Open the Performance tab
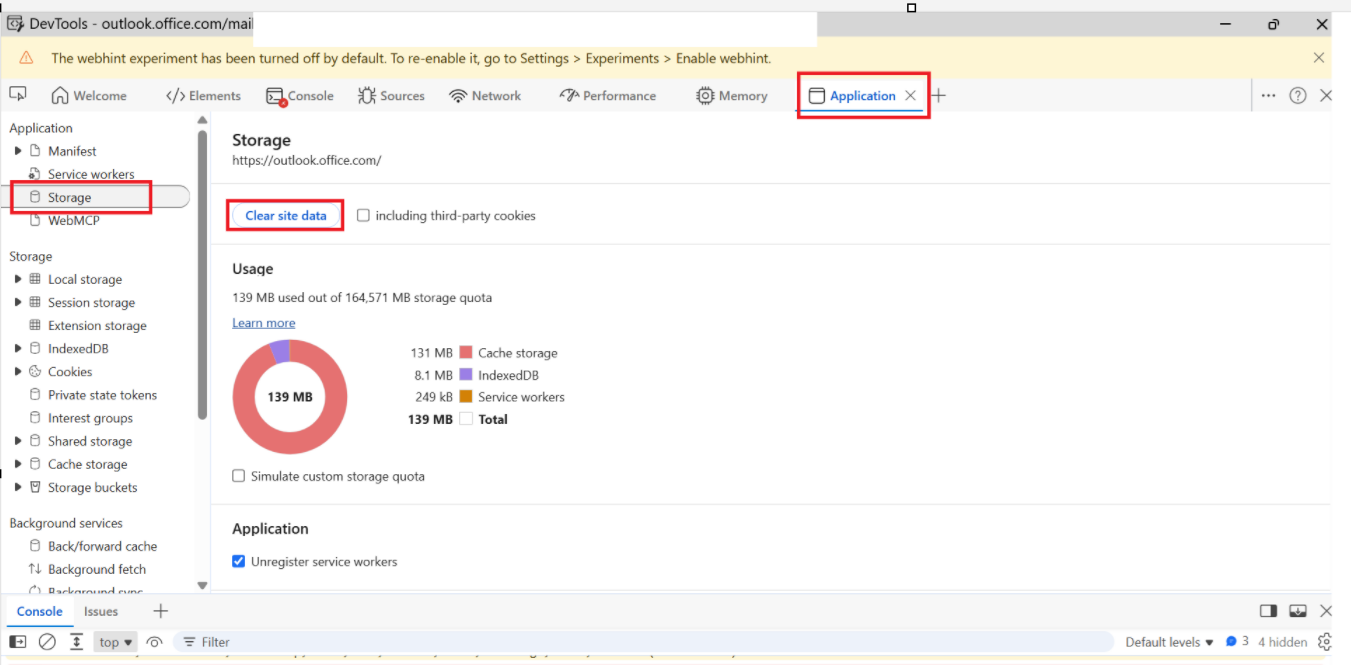 [608, 96]
